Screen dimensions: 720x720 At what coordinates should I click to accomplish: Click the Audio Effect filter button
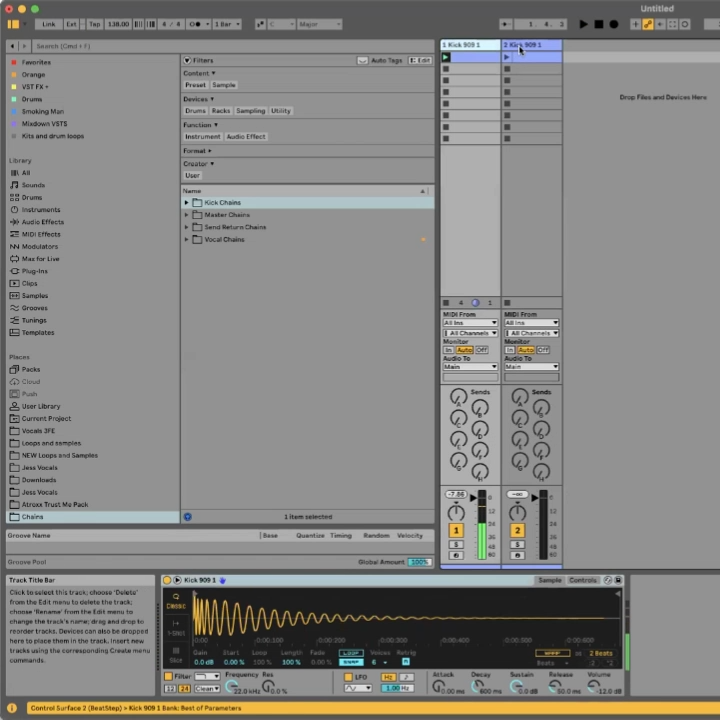[x=246, y=137]
